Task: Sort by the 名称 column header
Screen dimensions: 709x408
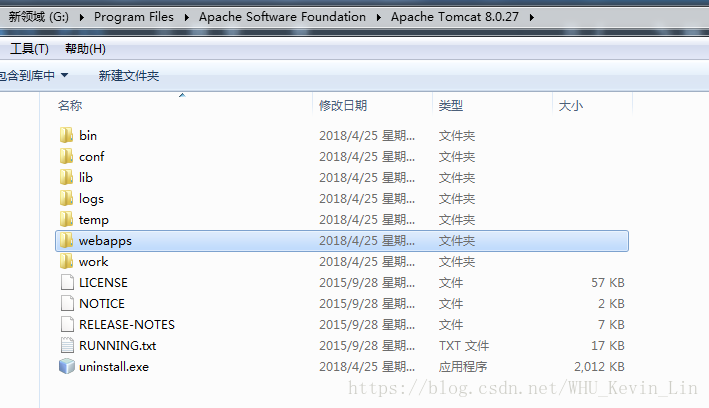Action: 70,105
